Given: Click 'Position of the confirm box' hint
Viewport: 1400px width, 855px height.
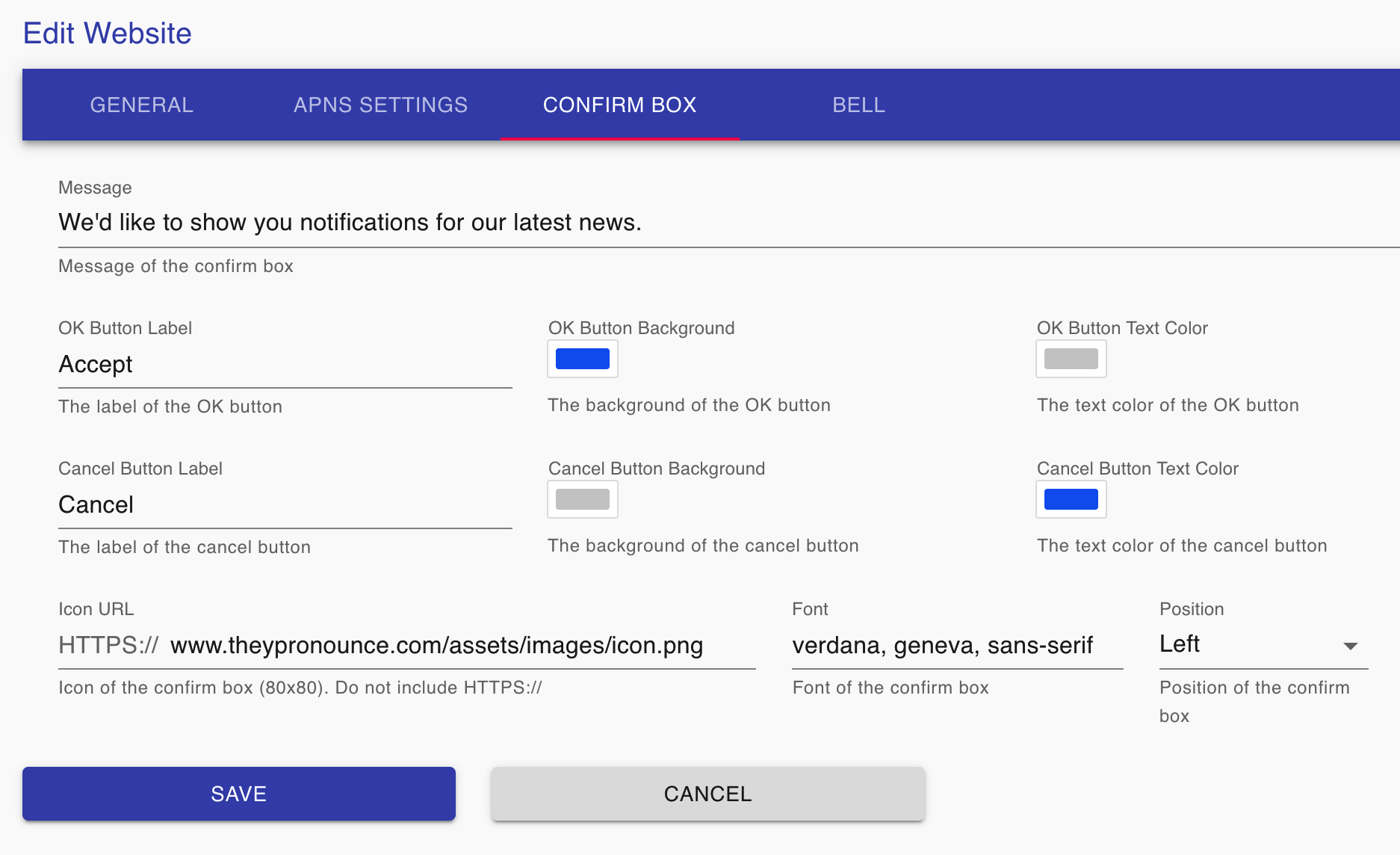Looking at the screenshot, I should [1254, 702].
